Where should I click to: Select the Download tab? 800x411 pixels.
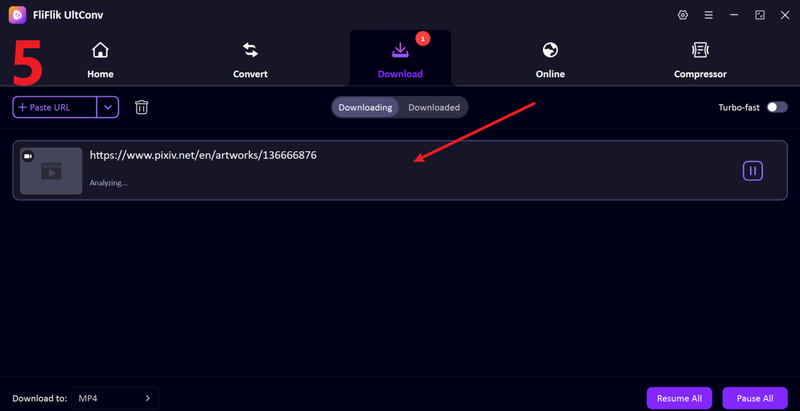[400, 60]
